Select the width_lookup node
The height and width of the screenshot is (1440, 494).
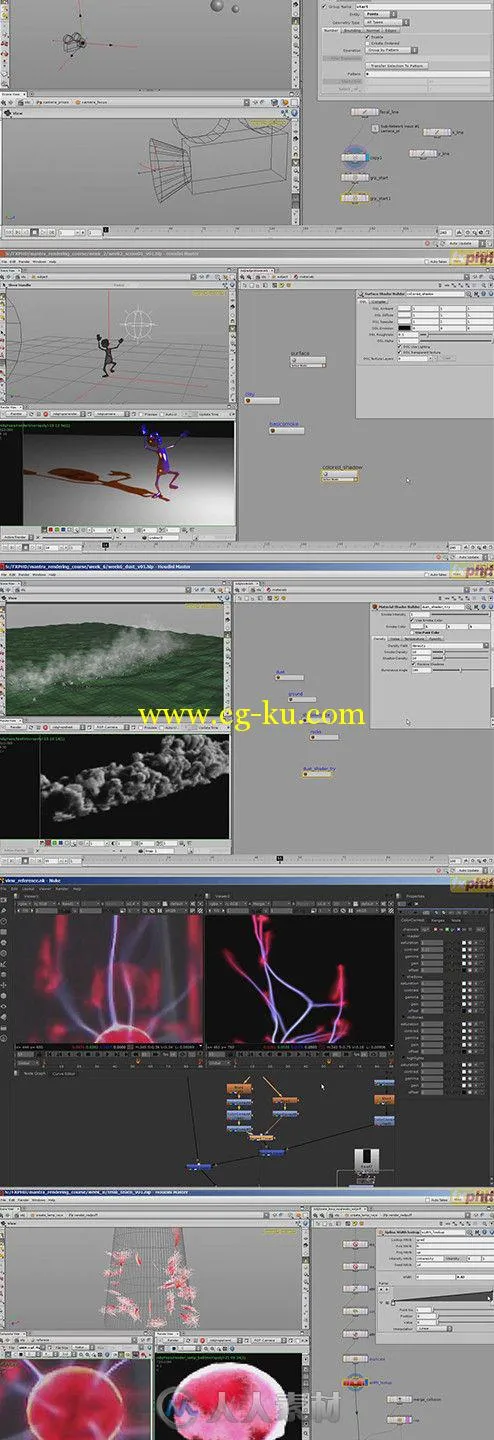[355, 1383]
